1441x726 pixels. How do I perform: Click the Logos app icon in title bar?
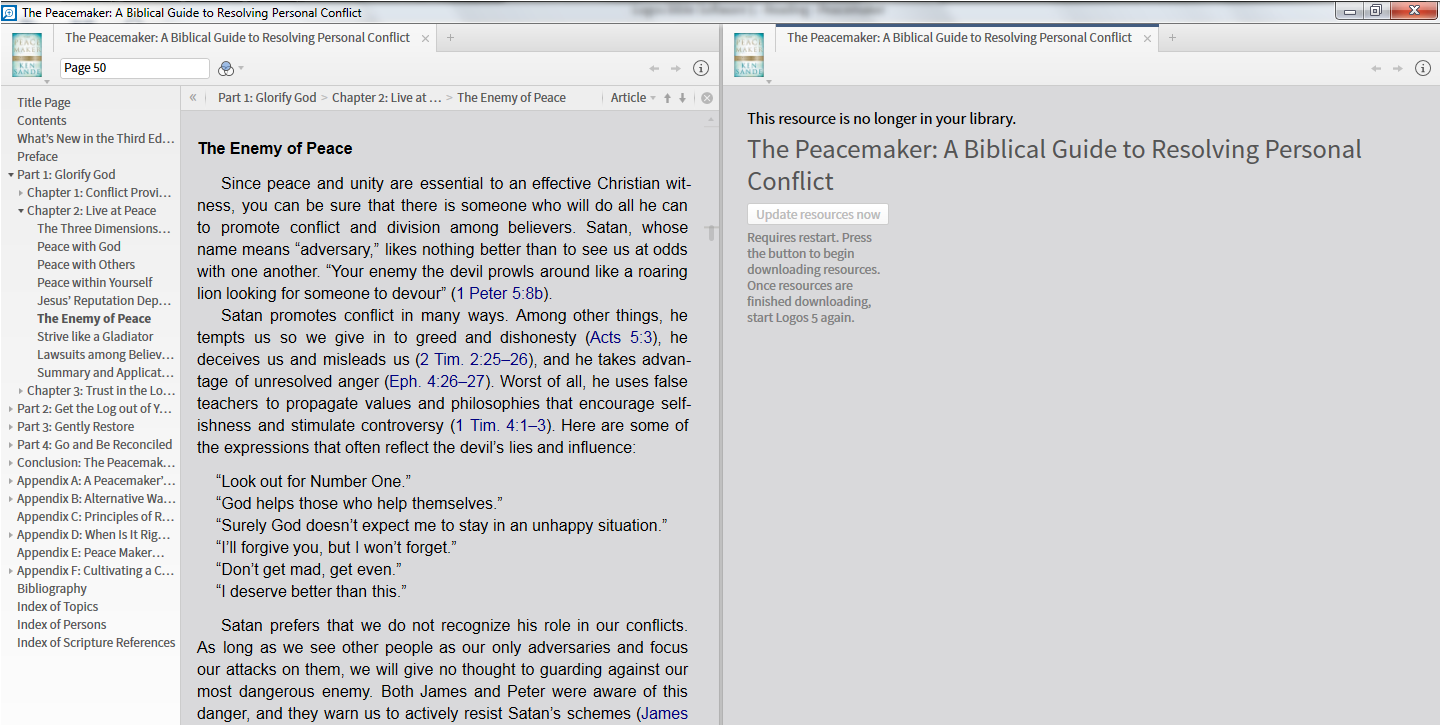point(9,12)
